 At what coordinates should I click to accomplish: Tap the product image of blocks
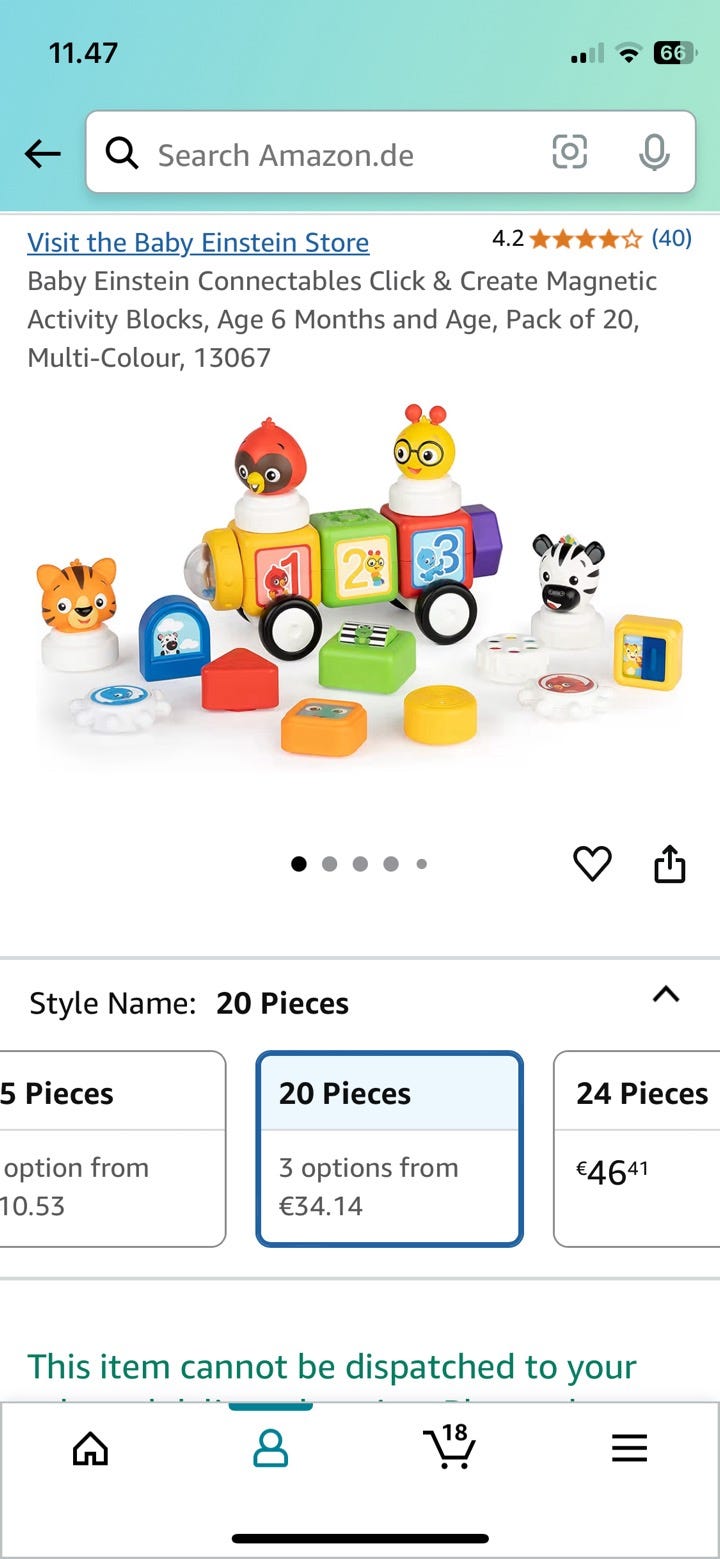coord(360,582)
